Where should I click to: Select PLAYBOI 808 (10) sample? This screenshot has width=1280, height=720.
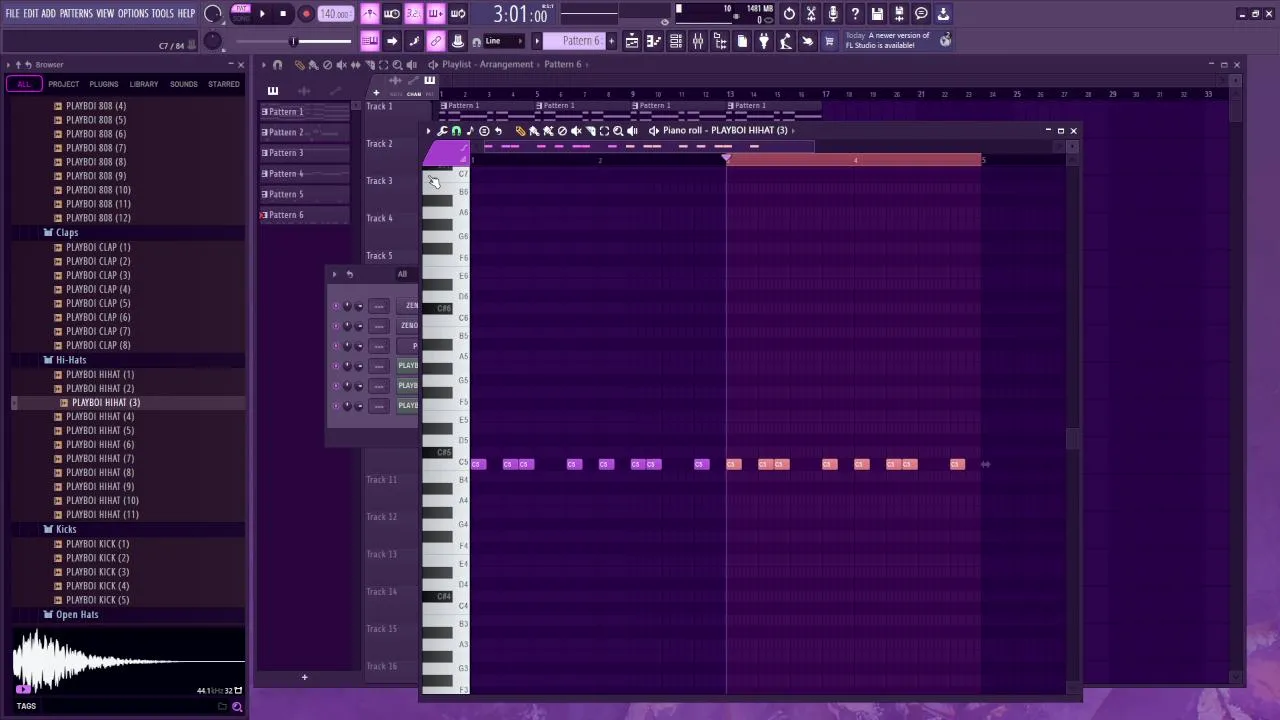click(x=98, y=190)
